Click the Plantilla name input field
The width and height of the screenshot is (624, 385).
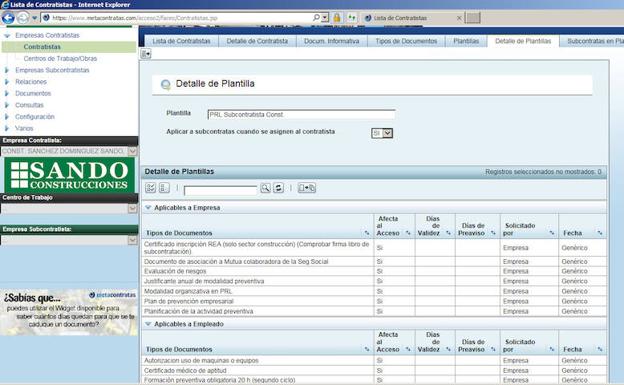301,114
